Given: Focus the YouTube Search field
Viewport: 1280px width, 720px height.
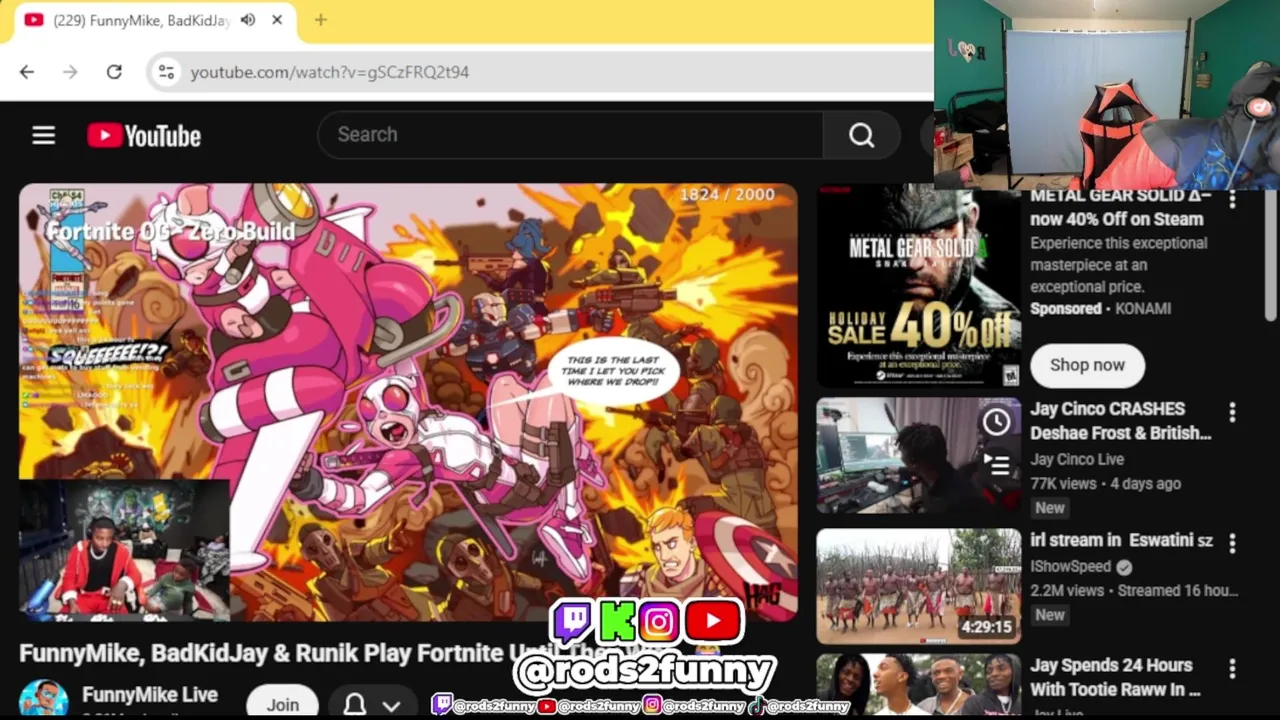Looking at the screenshot, I should pyautogui.click(x=570, y=135).
